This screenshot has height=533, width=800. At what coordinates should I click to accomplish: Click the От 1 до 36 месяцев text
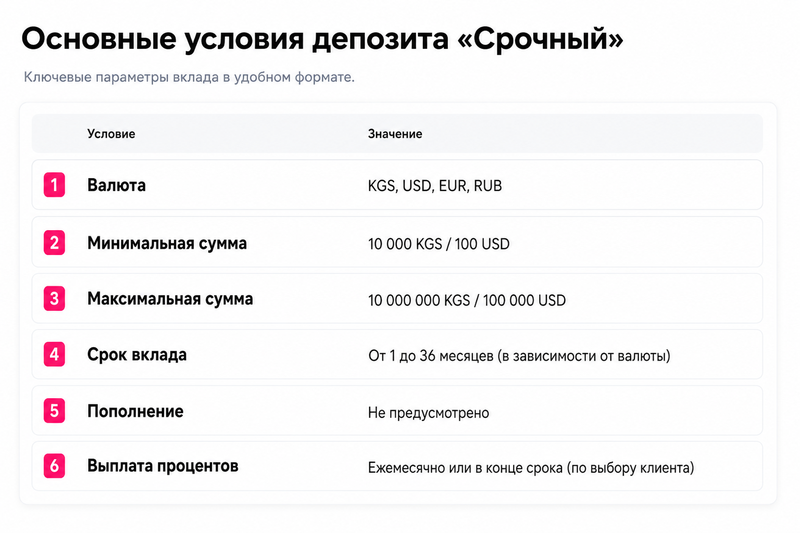pyautogui.click(x=431, y=356)
